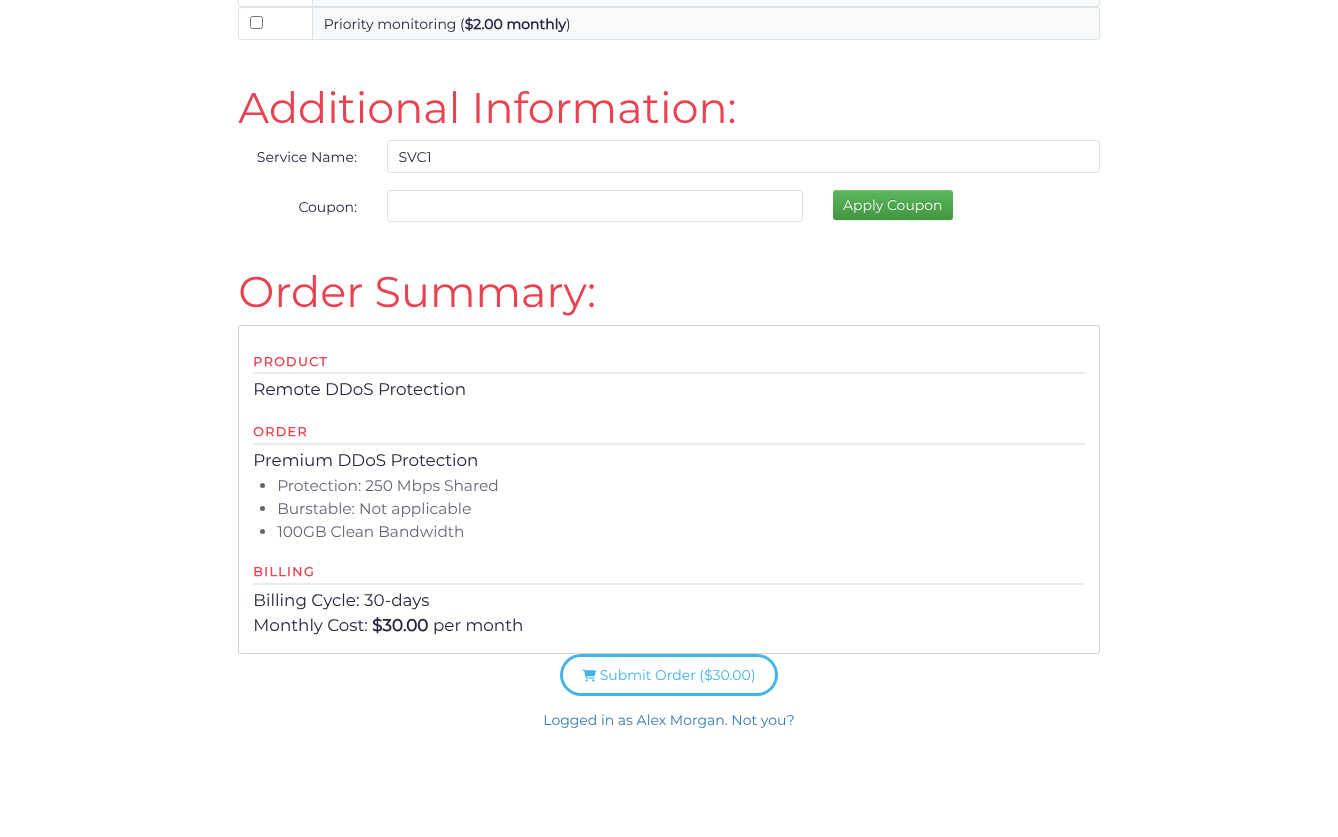Click the 'Additional Information:' heading
The width and height of the screenshot is (1338, 837).
[x=487, y=108]
